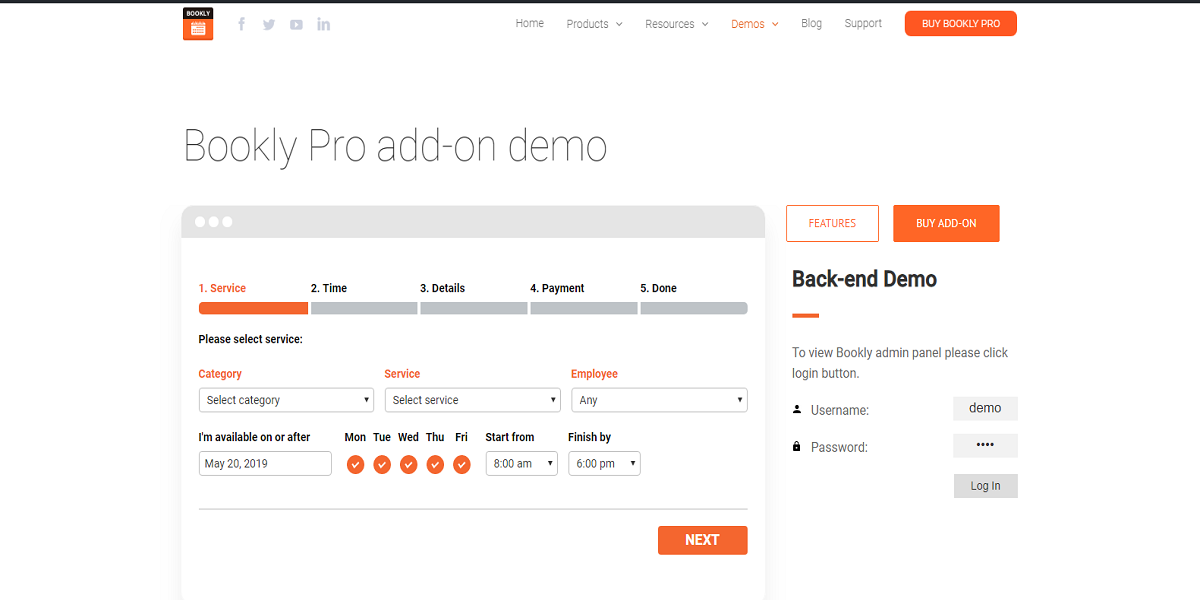Go to the Home nav item
Image resolution: width=1200 pixels, height=600 pixels.
[x=530, y=23]
